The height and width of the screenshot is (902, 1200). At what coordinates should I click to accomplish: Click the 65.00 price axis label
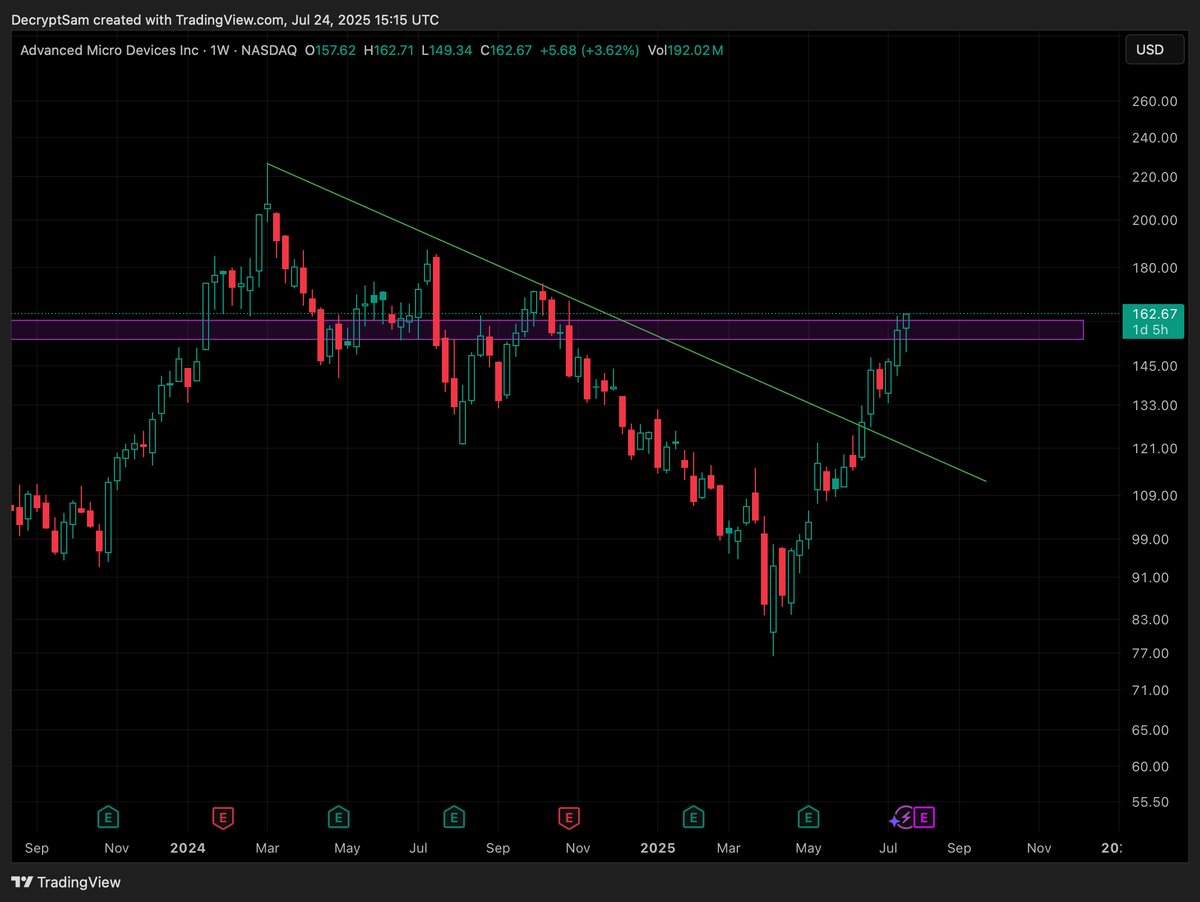click(x=1151, y=730)
